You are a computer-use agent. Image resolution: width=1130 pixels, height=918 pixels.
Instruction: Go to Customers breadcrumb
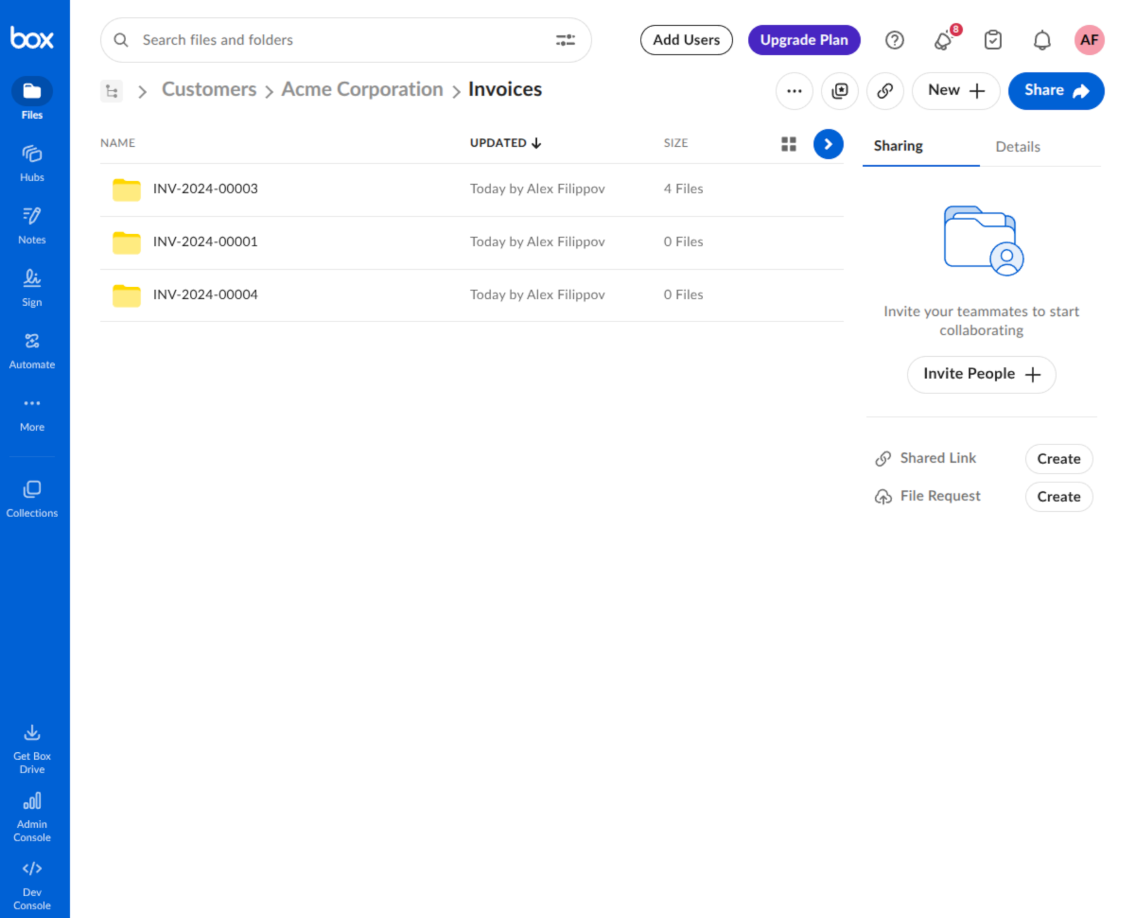point(209,89)
